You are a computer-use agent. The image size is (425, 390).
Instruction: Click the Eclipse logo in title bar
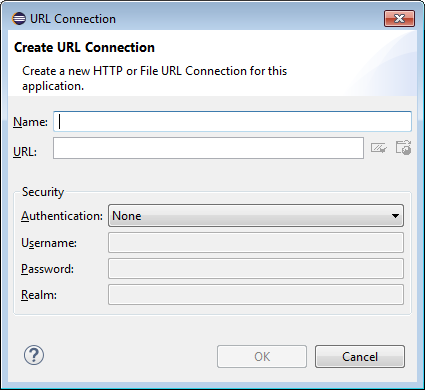tap(19, 19)
